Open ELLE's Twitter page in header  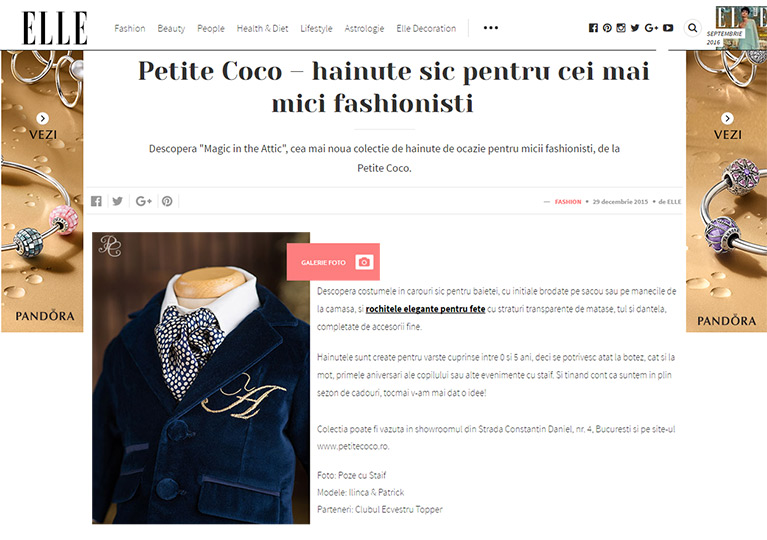(x=635, y=28)
